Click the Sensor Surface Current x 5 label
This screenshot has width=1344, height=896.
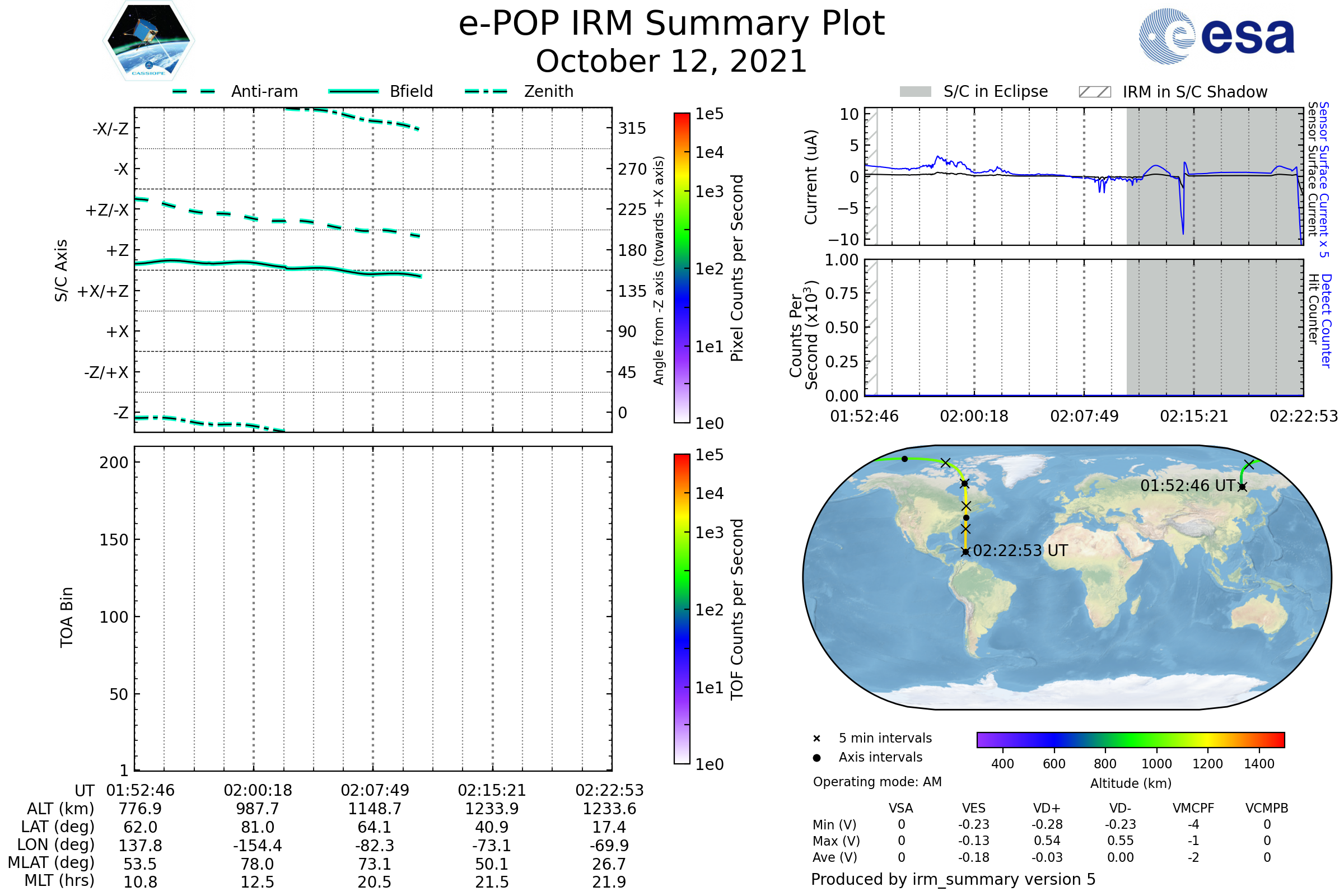tap(1324, 179)
